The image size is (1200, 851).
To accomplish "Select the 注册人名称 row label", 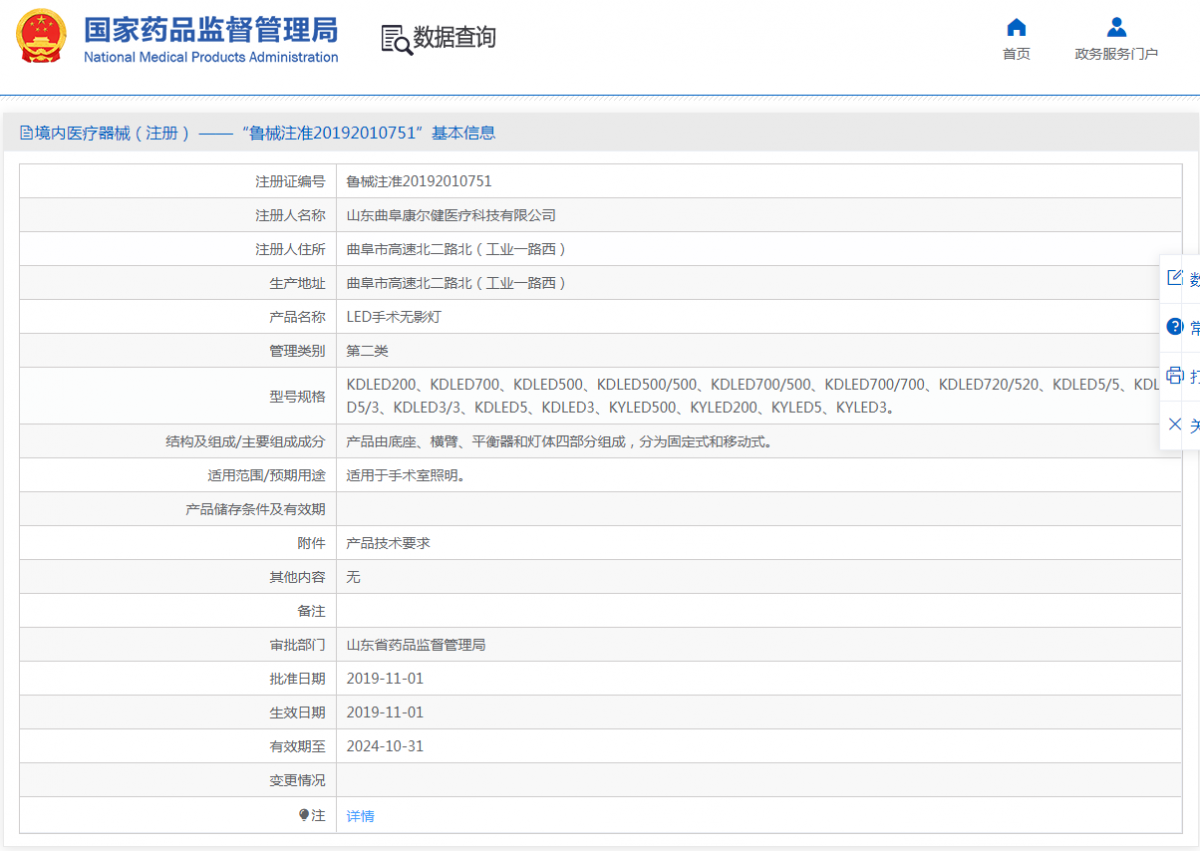I will [288, 215].
